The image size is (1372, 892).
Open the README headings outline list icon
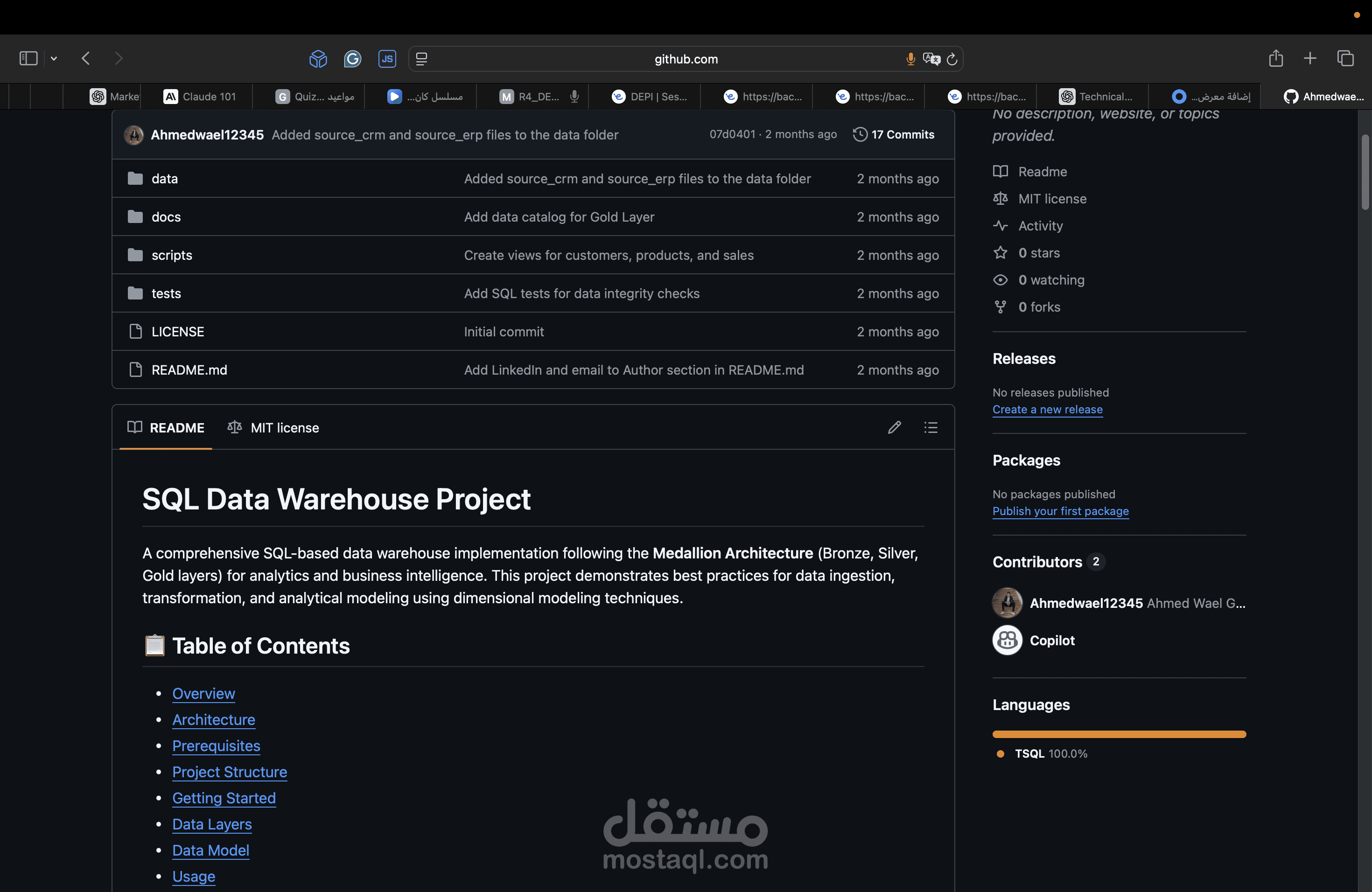(931, 427)
